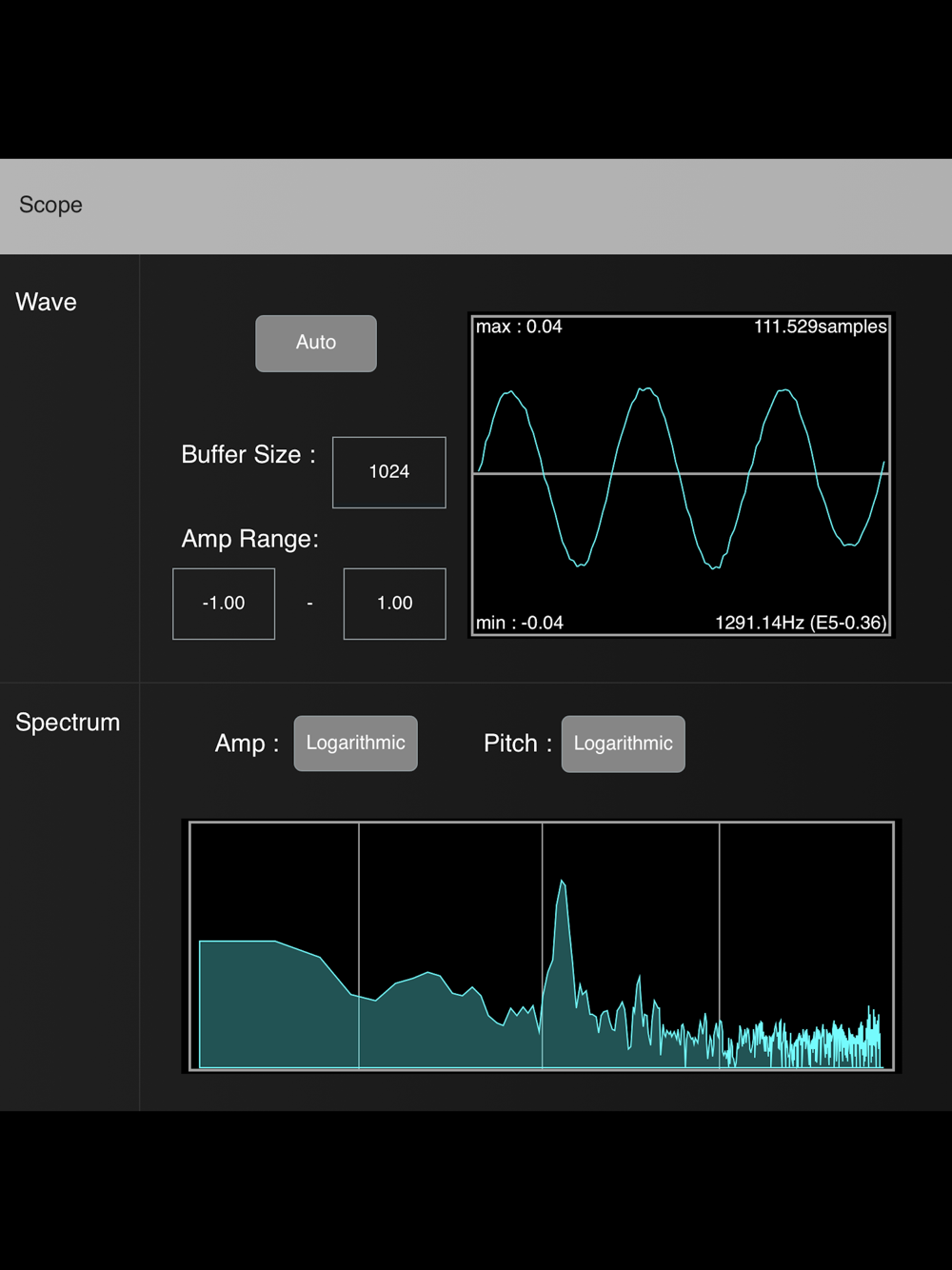Click the Amp Range label

[250, 539]
